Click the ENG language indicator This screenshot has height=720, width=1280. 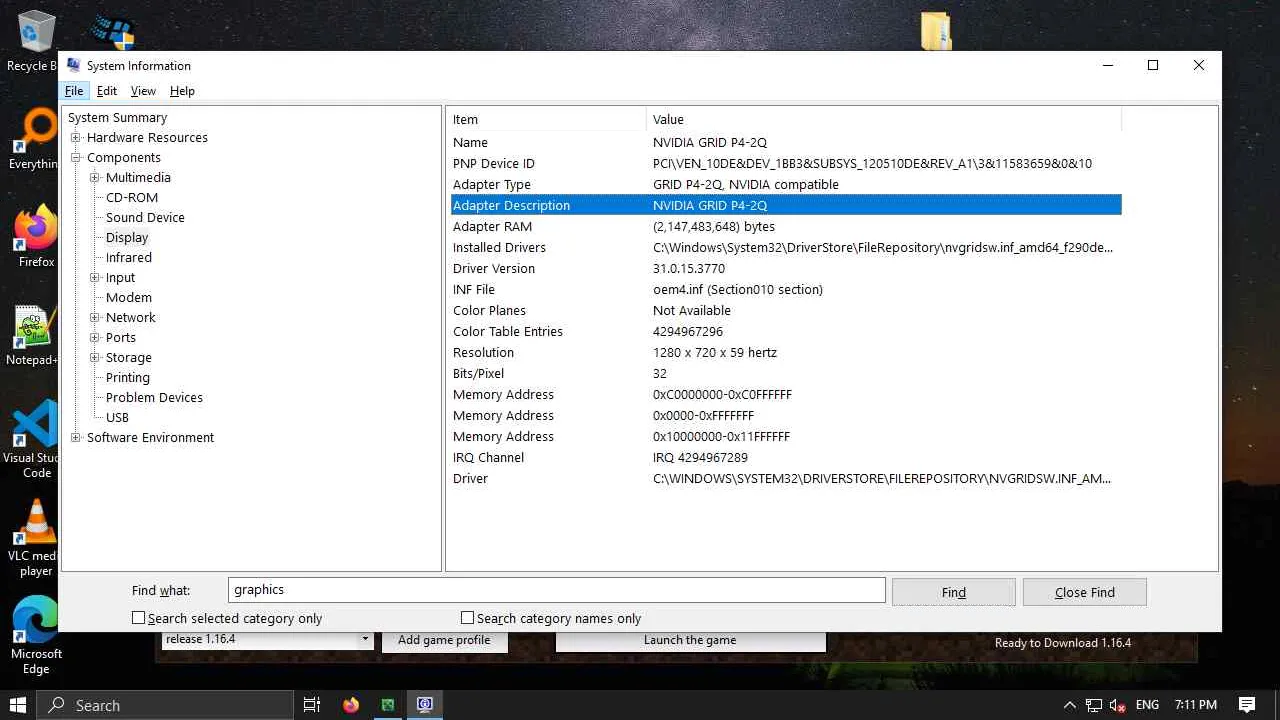(1147, 705)
